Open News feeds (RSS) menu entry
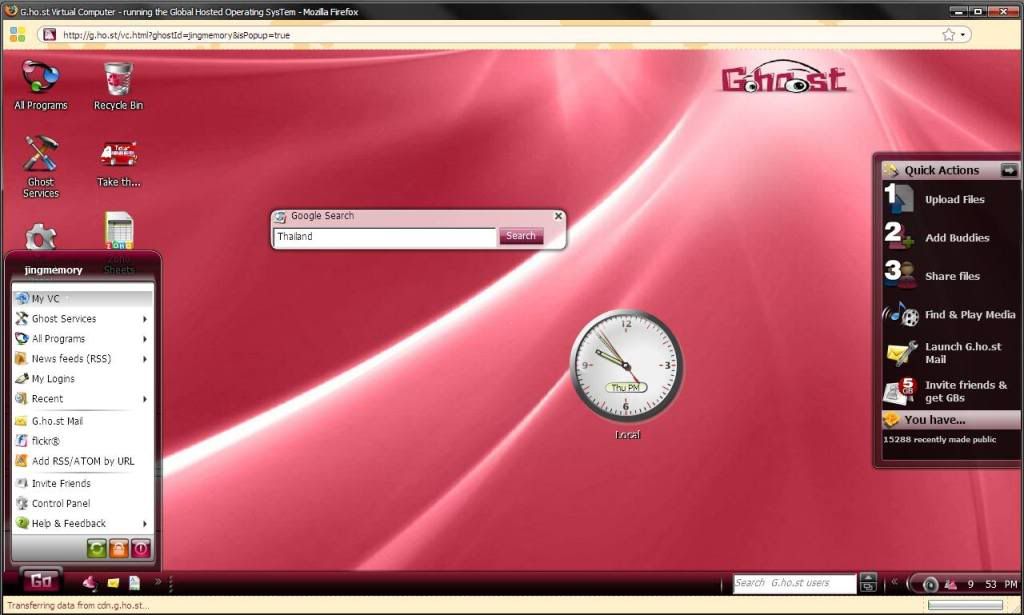The width and height of the screenshot is (1024, 615). pyautogui.click(x=82, y=358)
